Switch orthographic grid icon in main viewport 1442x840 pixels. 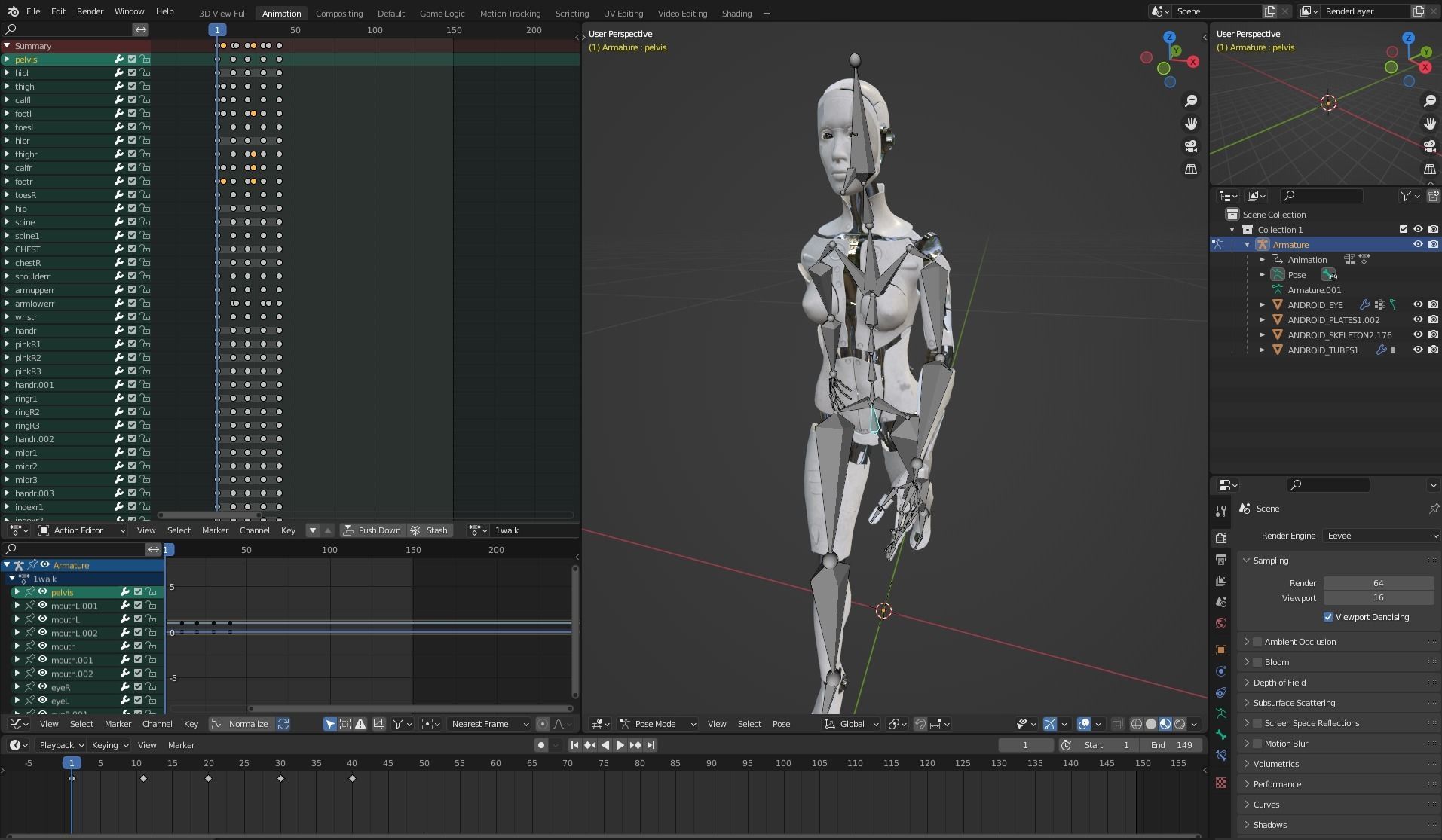pyautogui.click(x=1191, y=170)
